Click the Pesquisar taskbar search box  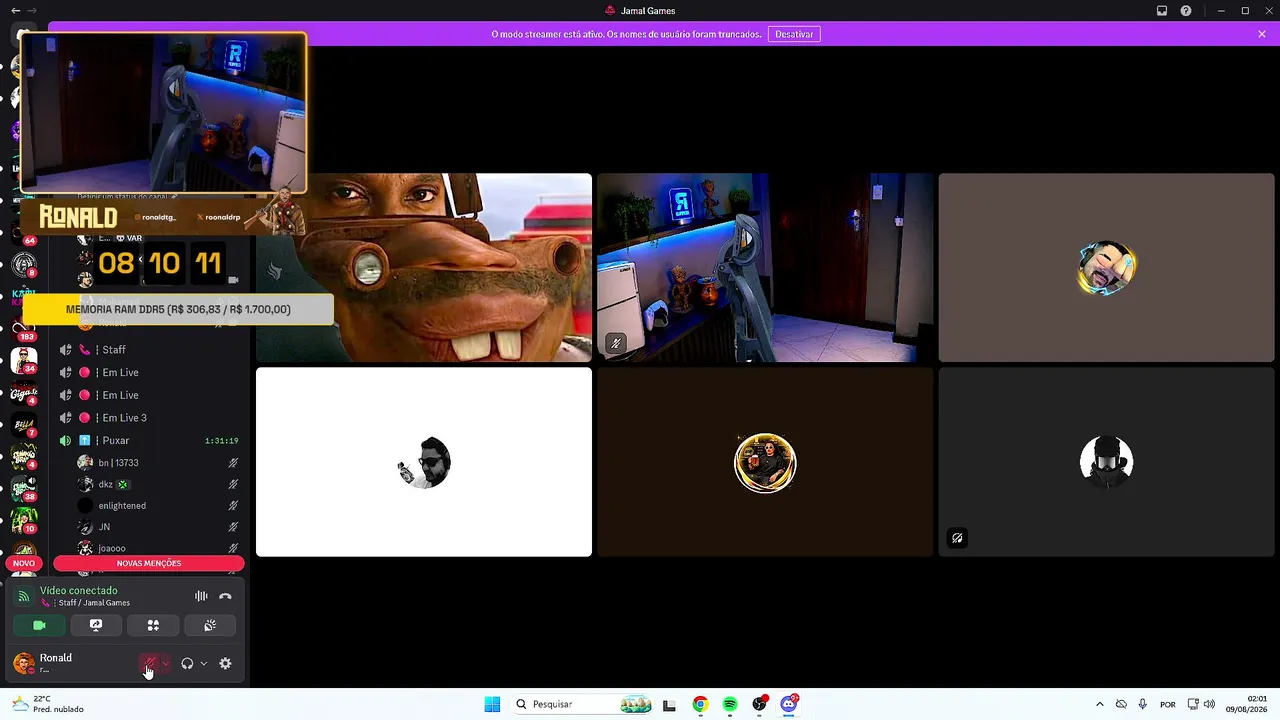coord(583,704)
